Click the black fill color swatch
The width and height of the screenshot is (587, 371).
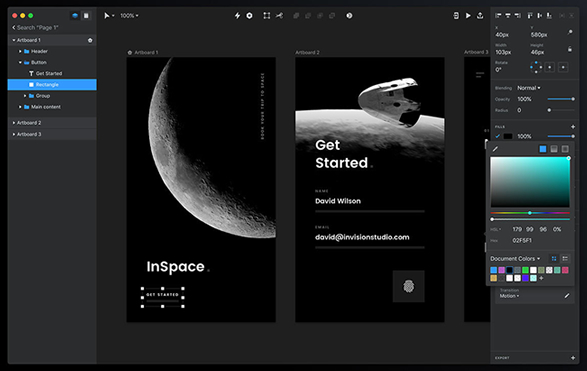point(508,136)
